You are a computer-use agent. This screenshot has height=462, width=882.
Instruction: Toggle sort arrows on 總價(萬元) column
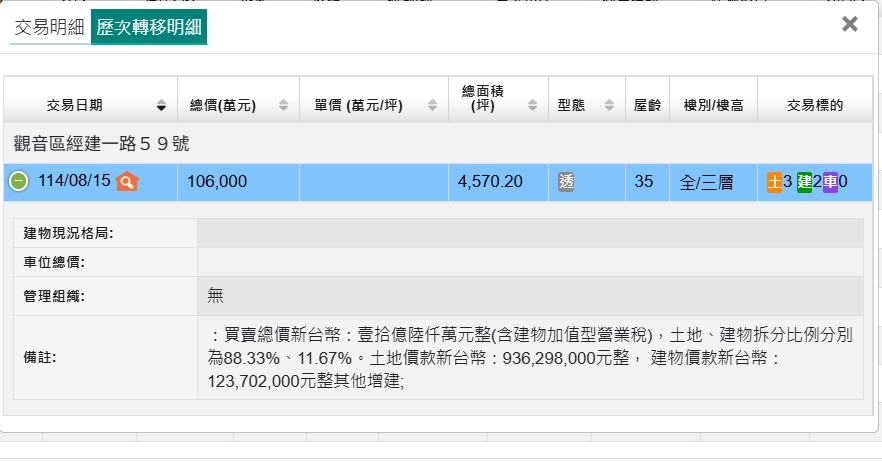284,105
